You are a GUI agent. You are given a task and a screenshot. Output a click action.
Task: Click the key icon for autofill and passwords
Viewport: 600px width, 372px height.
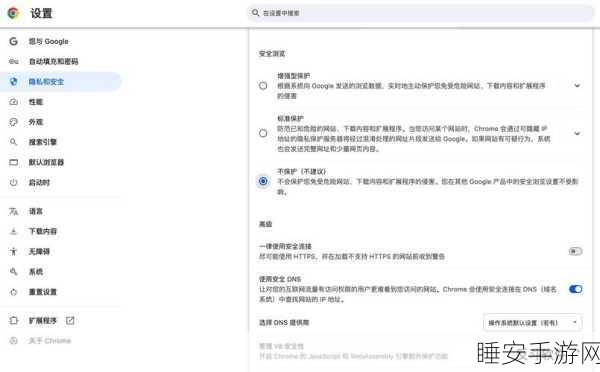[x=13, y=61]
